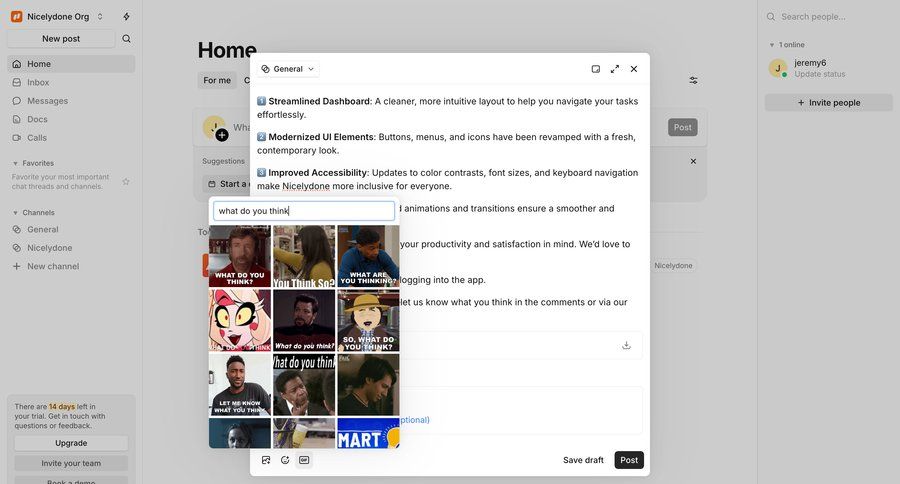The image size is (900, 484).
Task: Click the New post button
Action: tap(61, 38)
